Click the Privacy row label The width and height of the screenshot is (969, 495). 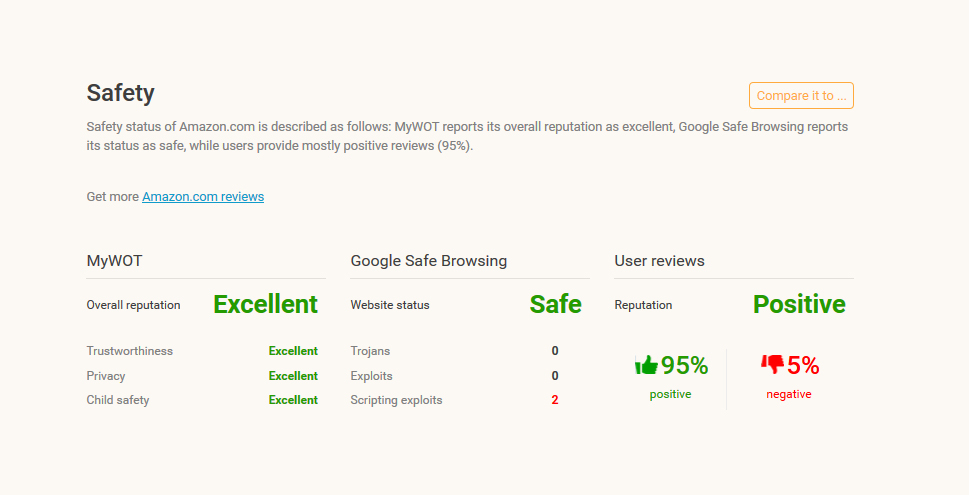[106, 376]
